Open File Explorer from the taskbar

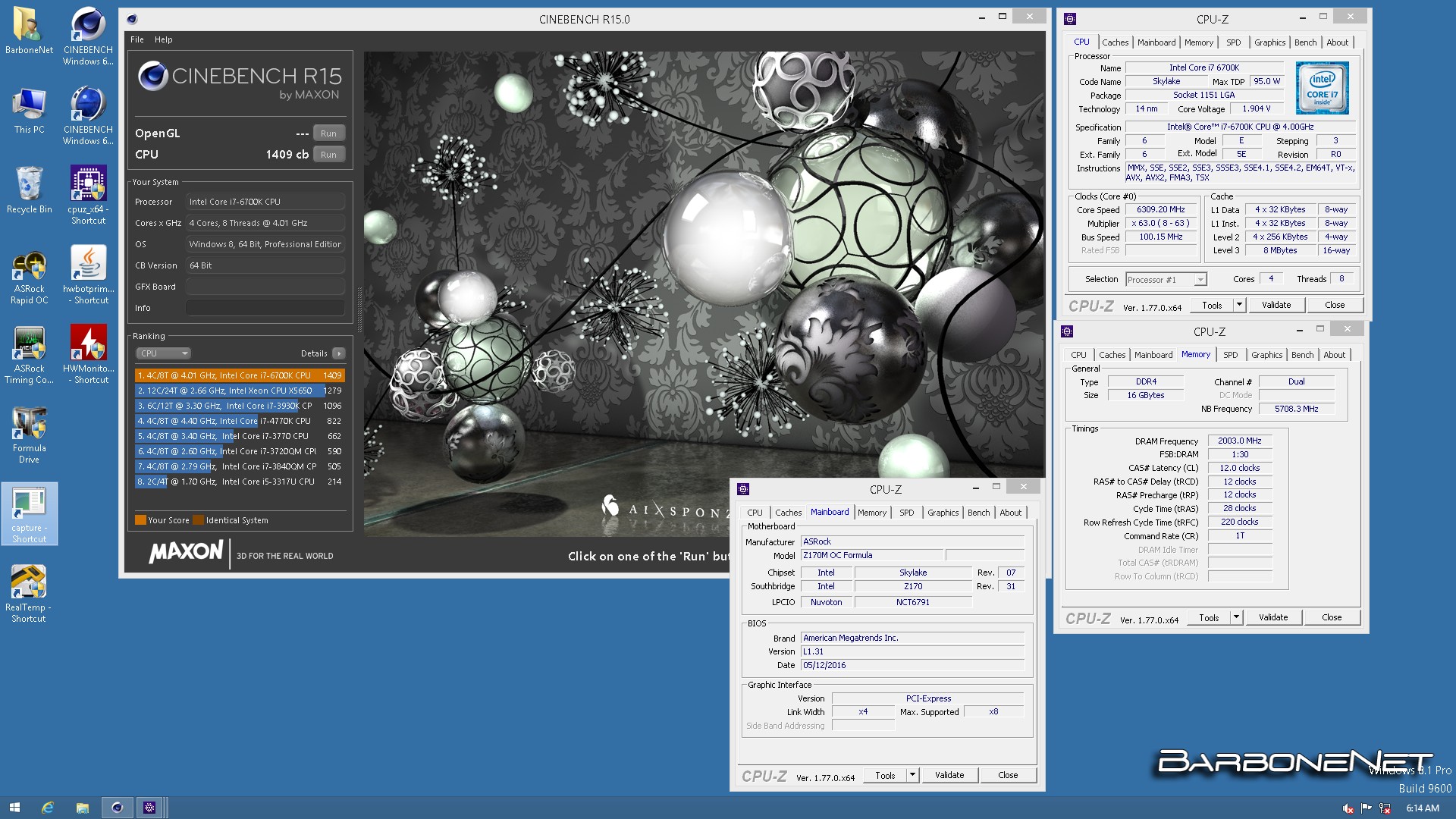(82, 808)
